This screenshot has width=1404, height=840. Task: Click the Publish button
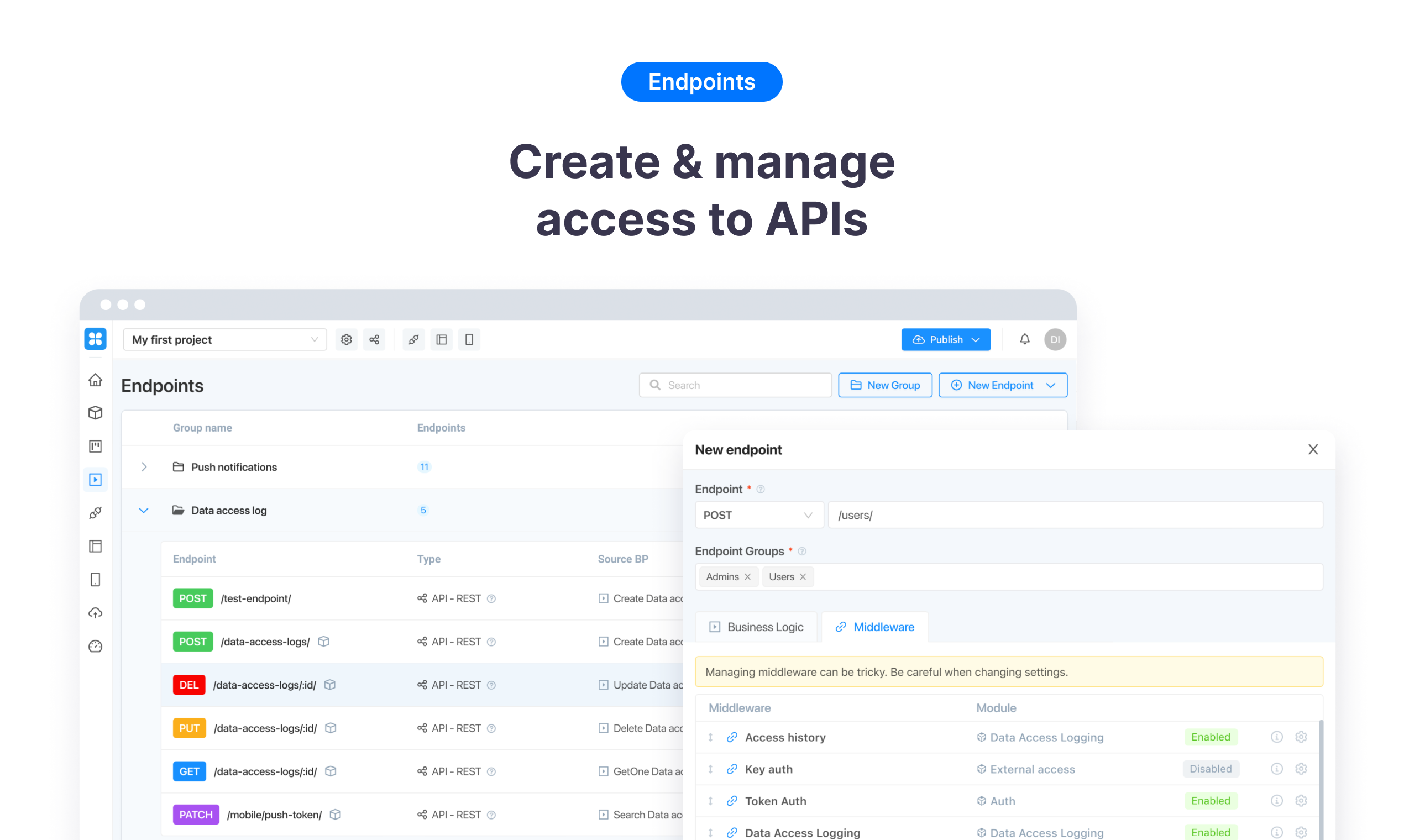pyautogui.click(x=945, y=339)
